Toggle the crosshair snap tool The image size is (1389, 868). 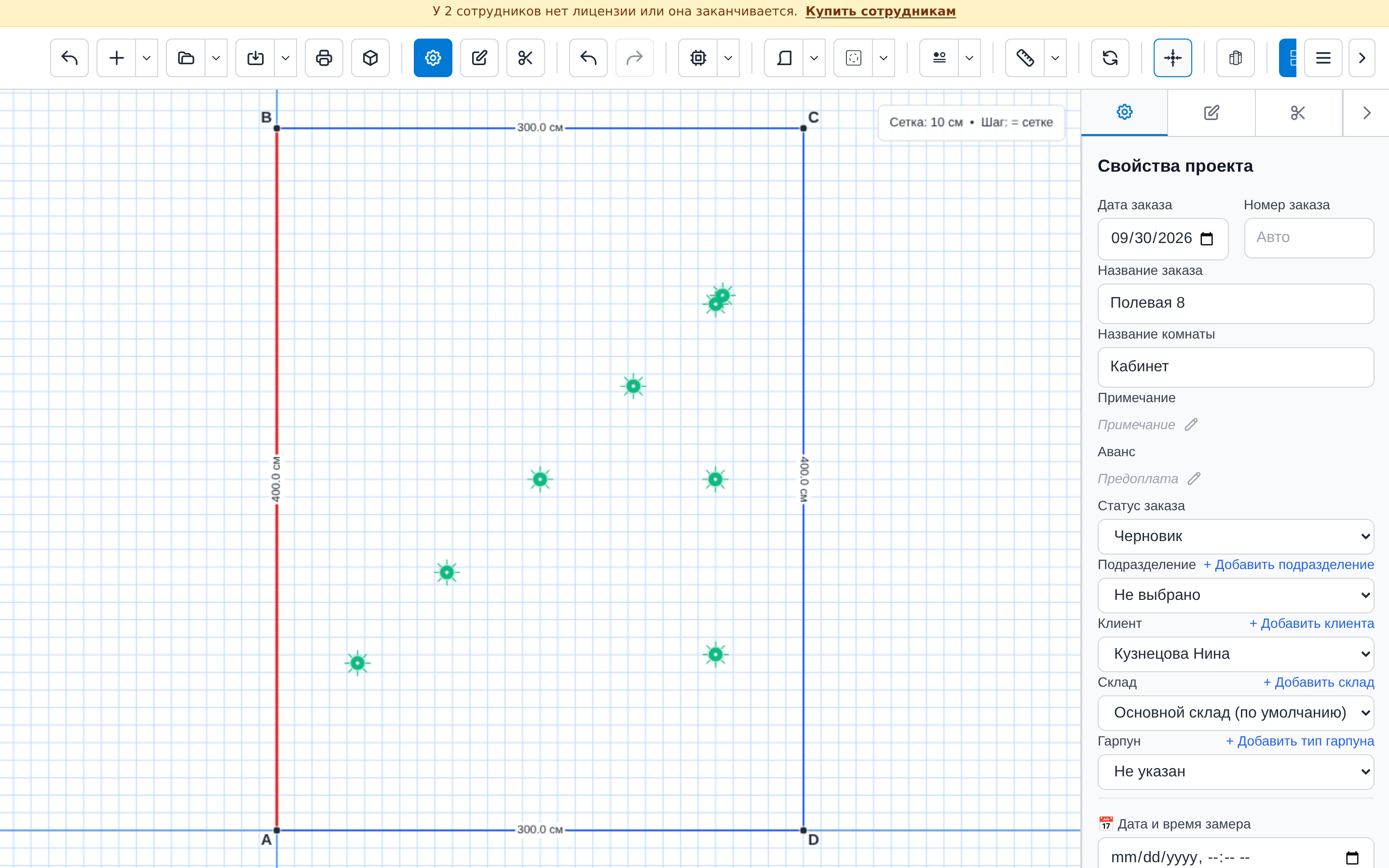[1172, 58]
